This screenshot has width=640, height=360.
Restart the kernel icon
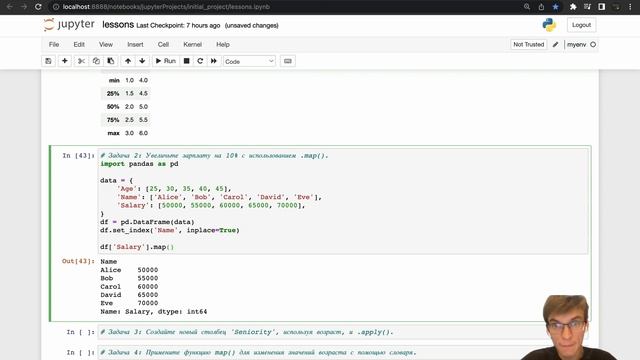tap(200, 61)
